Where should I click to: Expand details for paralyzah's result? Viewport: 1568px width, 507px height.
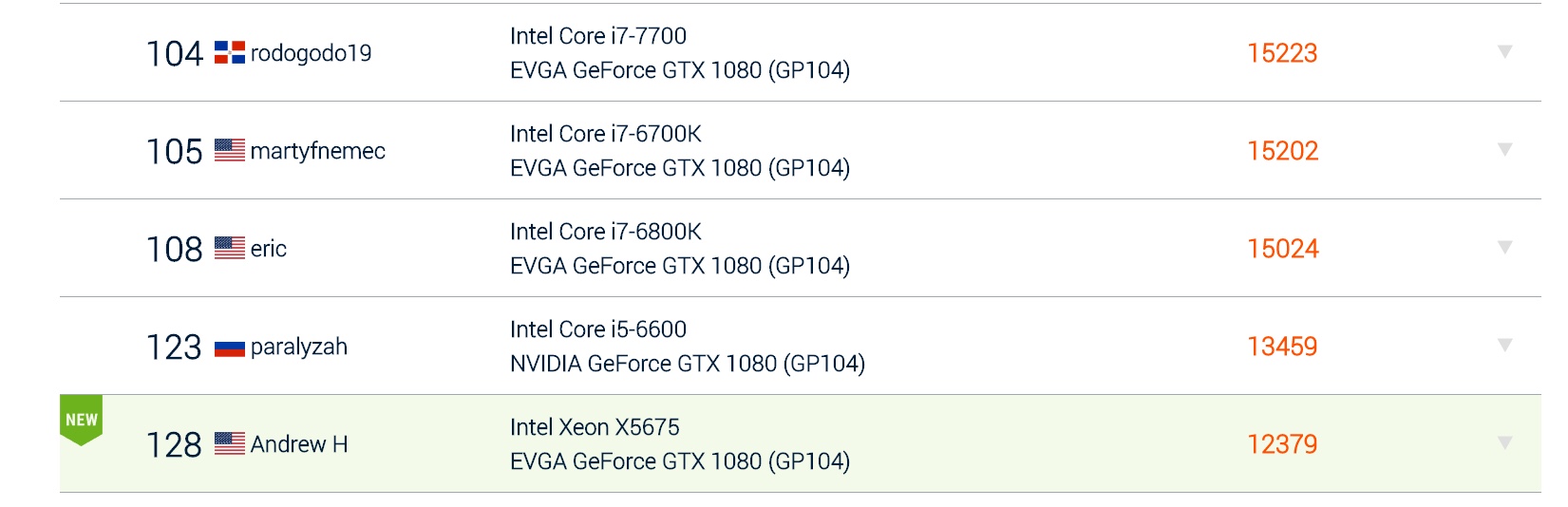point(1504,345)
